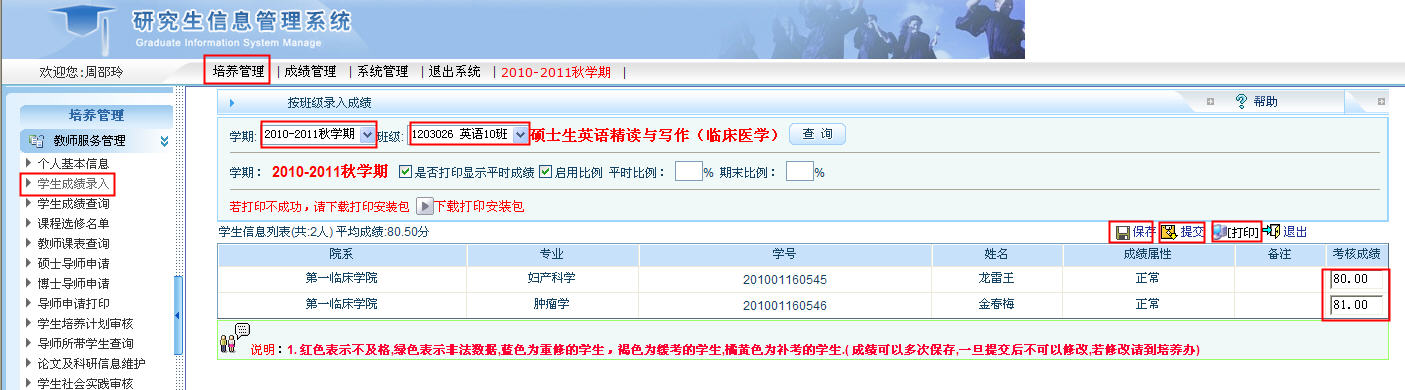Open the 成绩管理 top menu
The width and height of the screenshot is (1405, 390).
pyautogui.click(x=310, y=72)
